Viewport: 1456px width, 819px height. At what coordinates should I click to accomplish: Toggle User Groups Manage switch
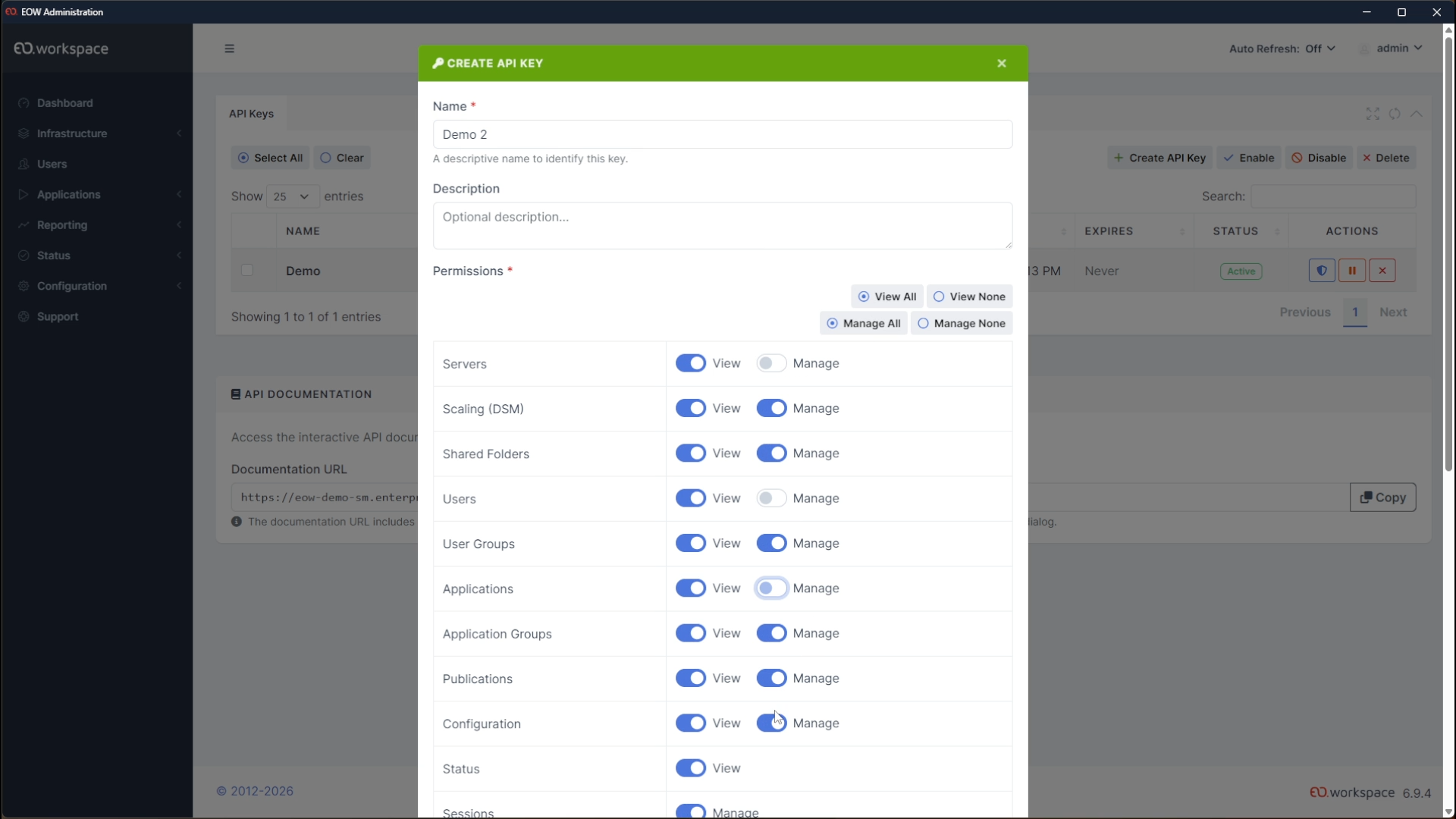tap(771, 543)
